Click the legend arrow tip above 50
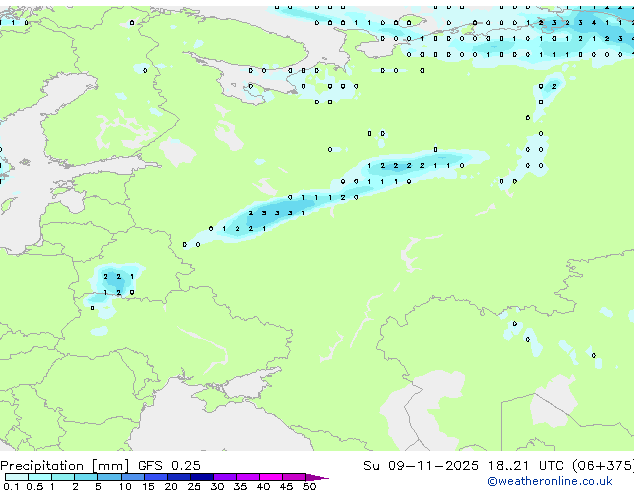The image size is (634, 490). [x=317, y=477]
